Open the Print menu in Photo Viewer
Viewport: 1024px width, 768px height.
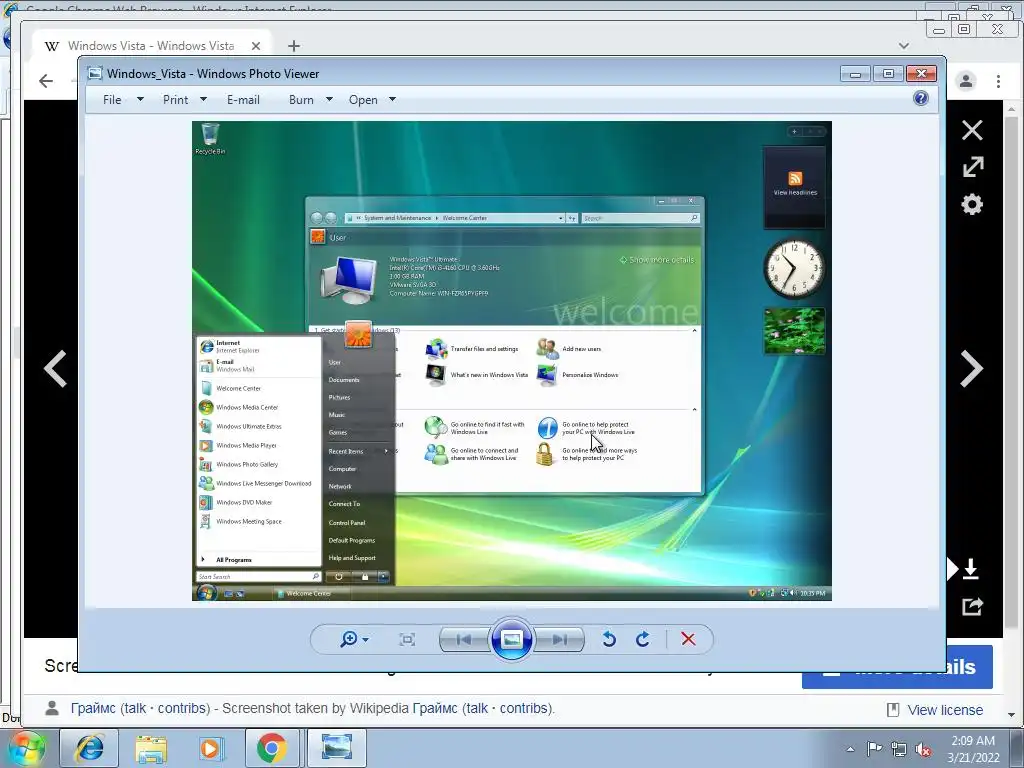tap(175, 100)
